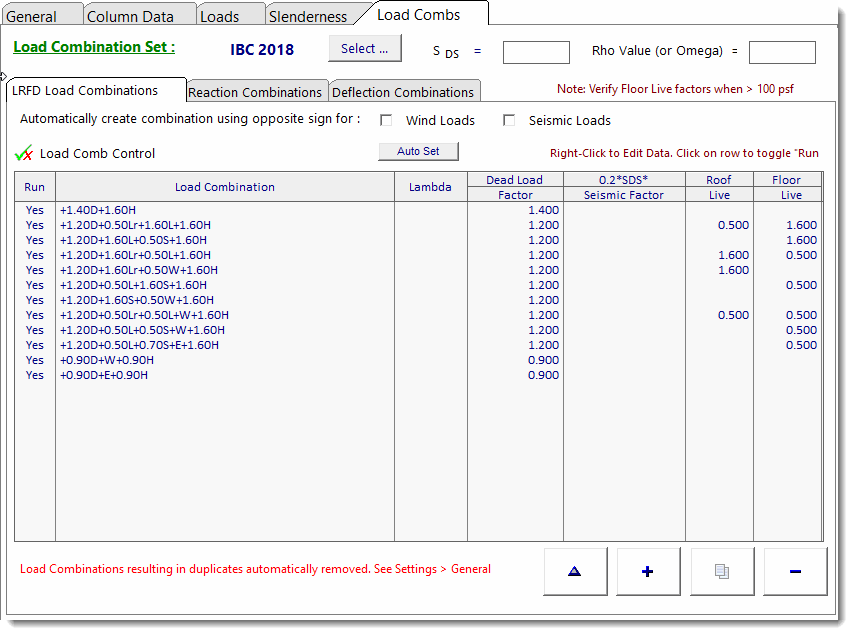Click the move up triangle button
This screenshot has width=853, height=635.
pos(574,571)
